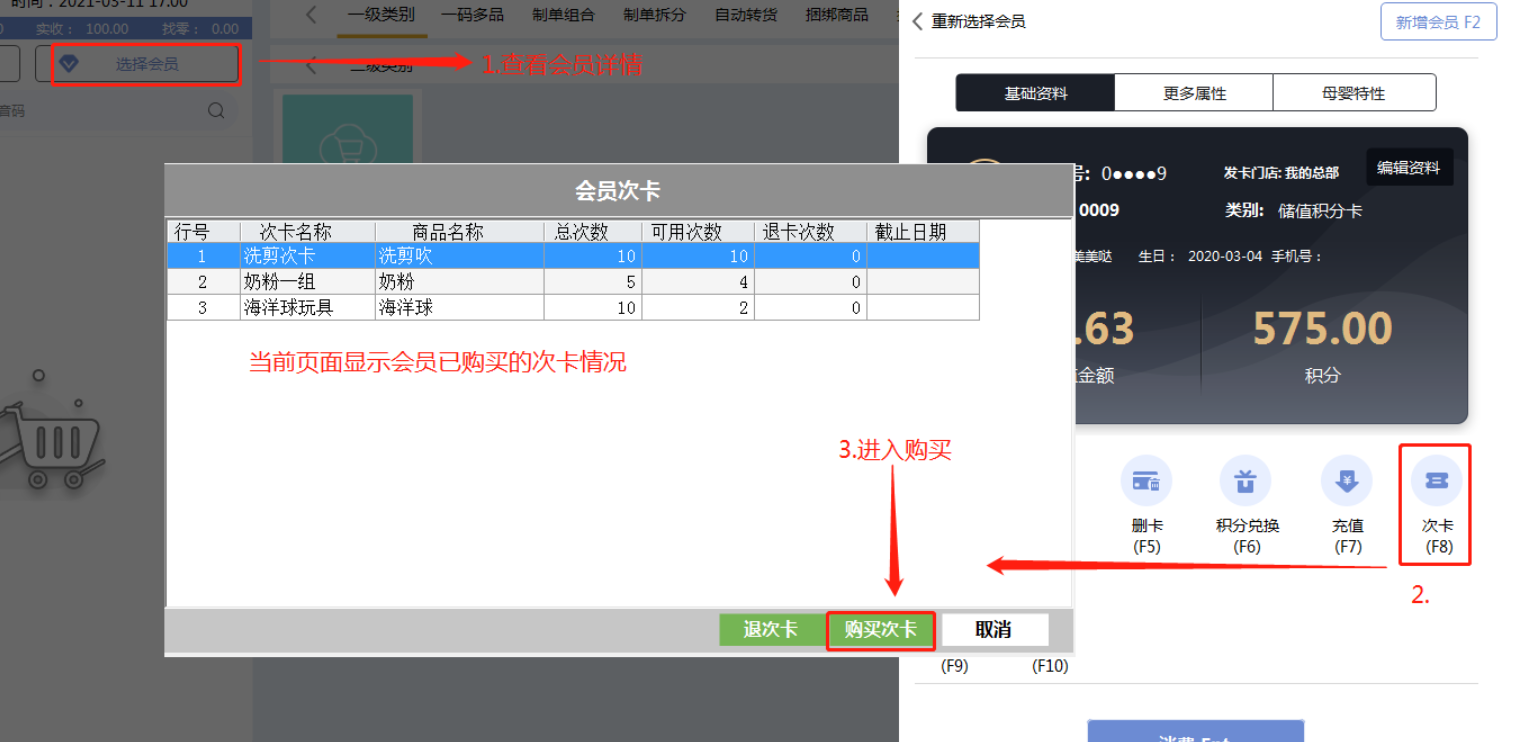
Task: Click the back chevron beside 重新选择会员
Action: pos(918,21)
